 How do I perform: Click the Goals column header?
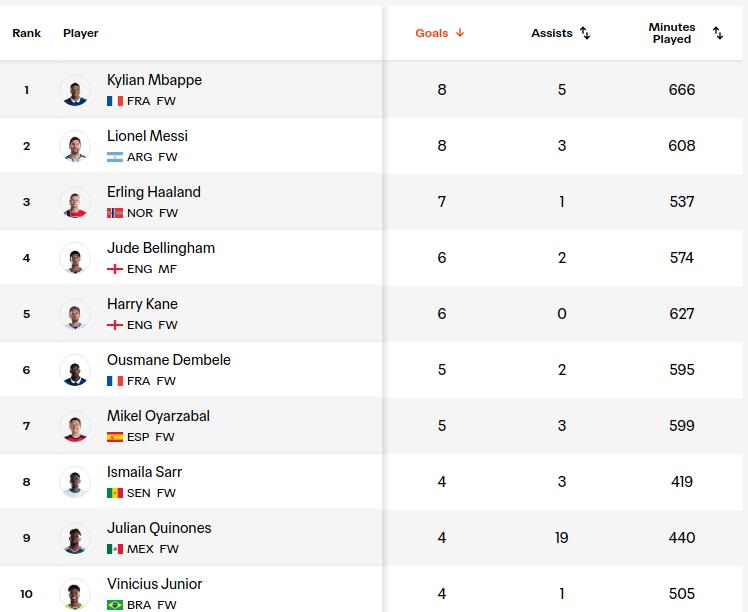point(432,33)
